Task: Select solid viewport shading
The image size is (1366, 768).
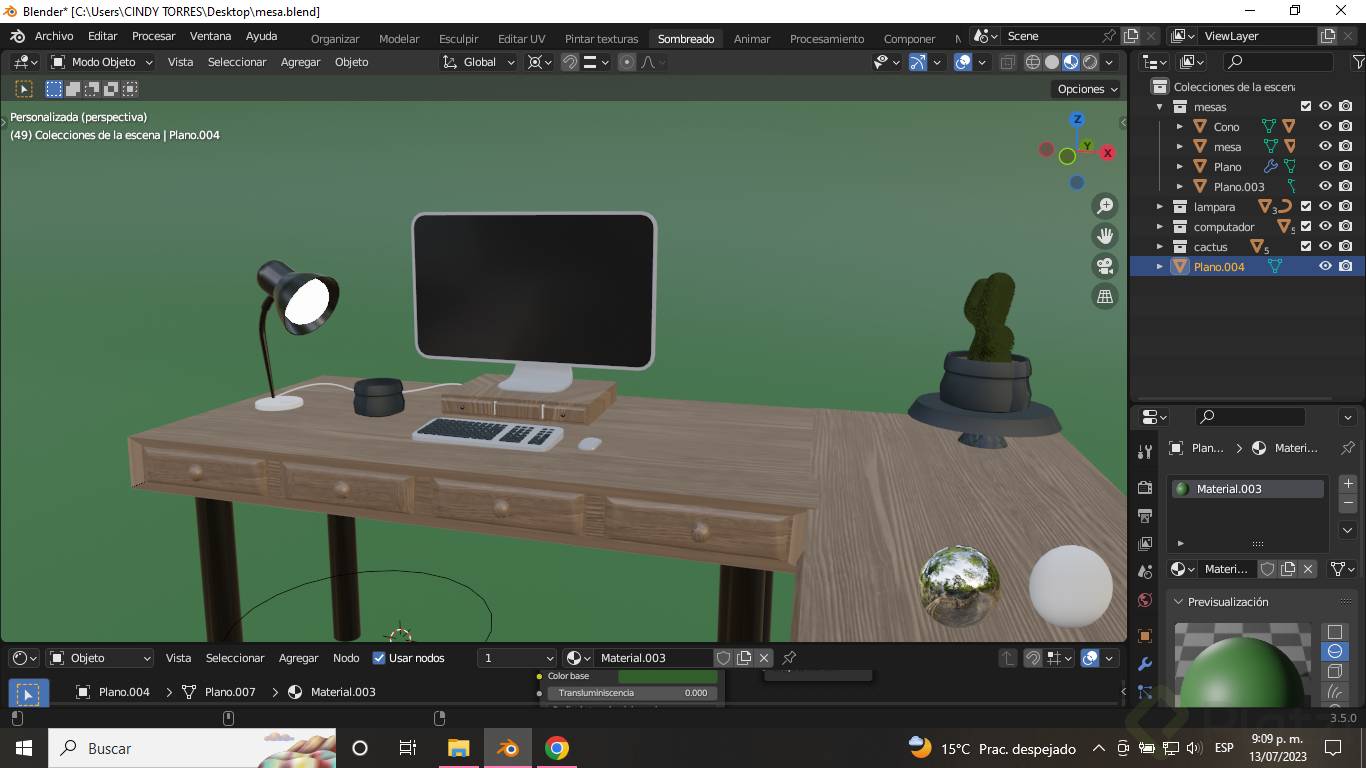Action: 1052,62
